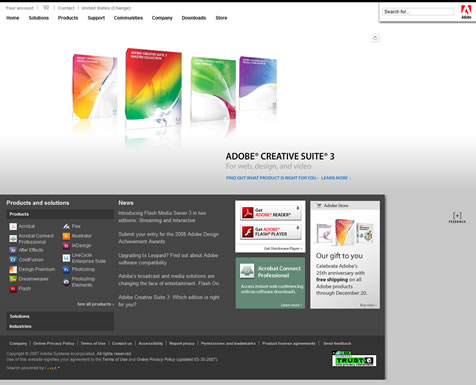Click the Dreamweaver product icon
Viewport: 476px width, 385px height.
tap(13, 279)
